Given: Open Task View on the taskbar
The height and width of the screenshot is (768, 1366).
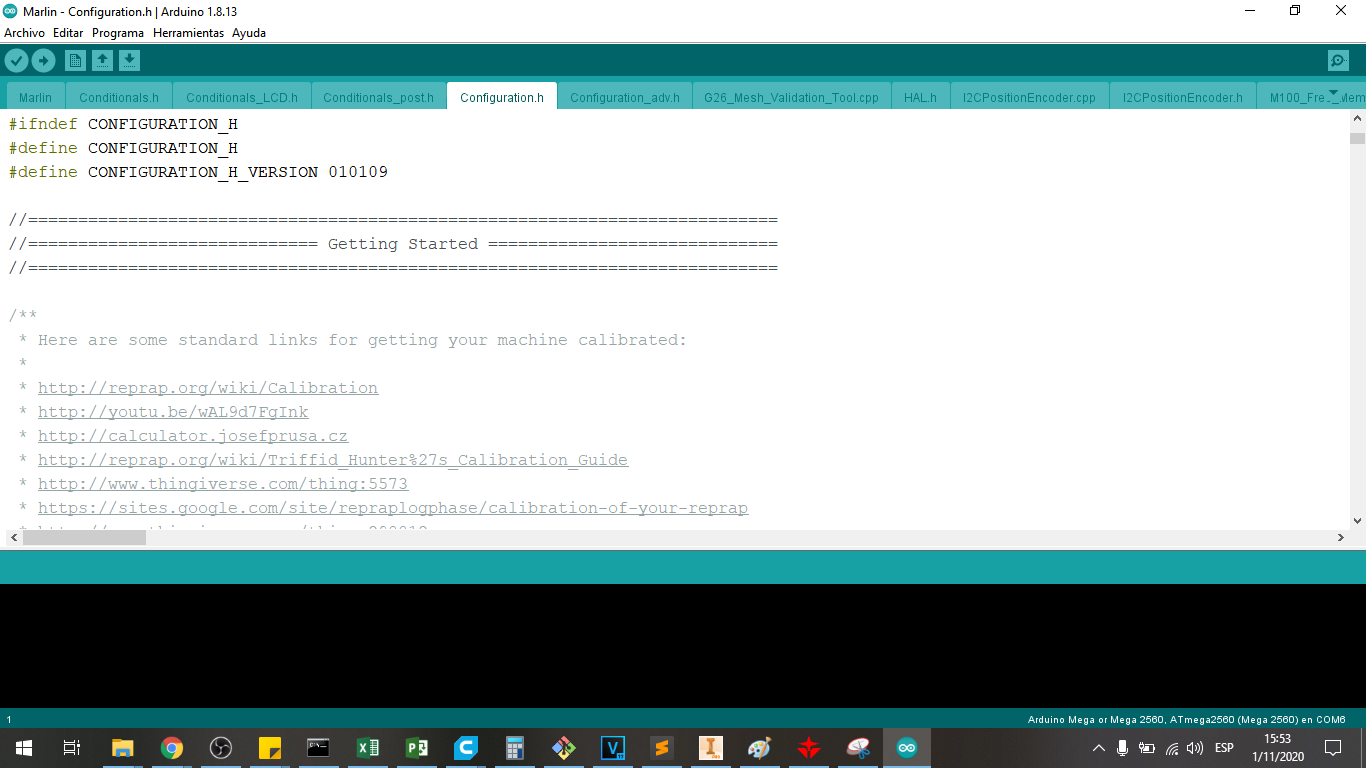Looking at the screenshot, I should tap(72, 748).
